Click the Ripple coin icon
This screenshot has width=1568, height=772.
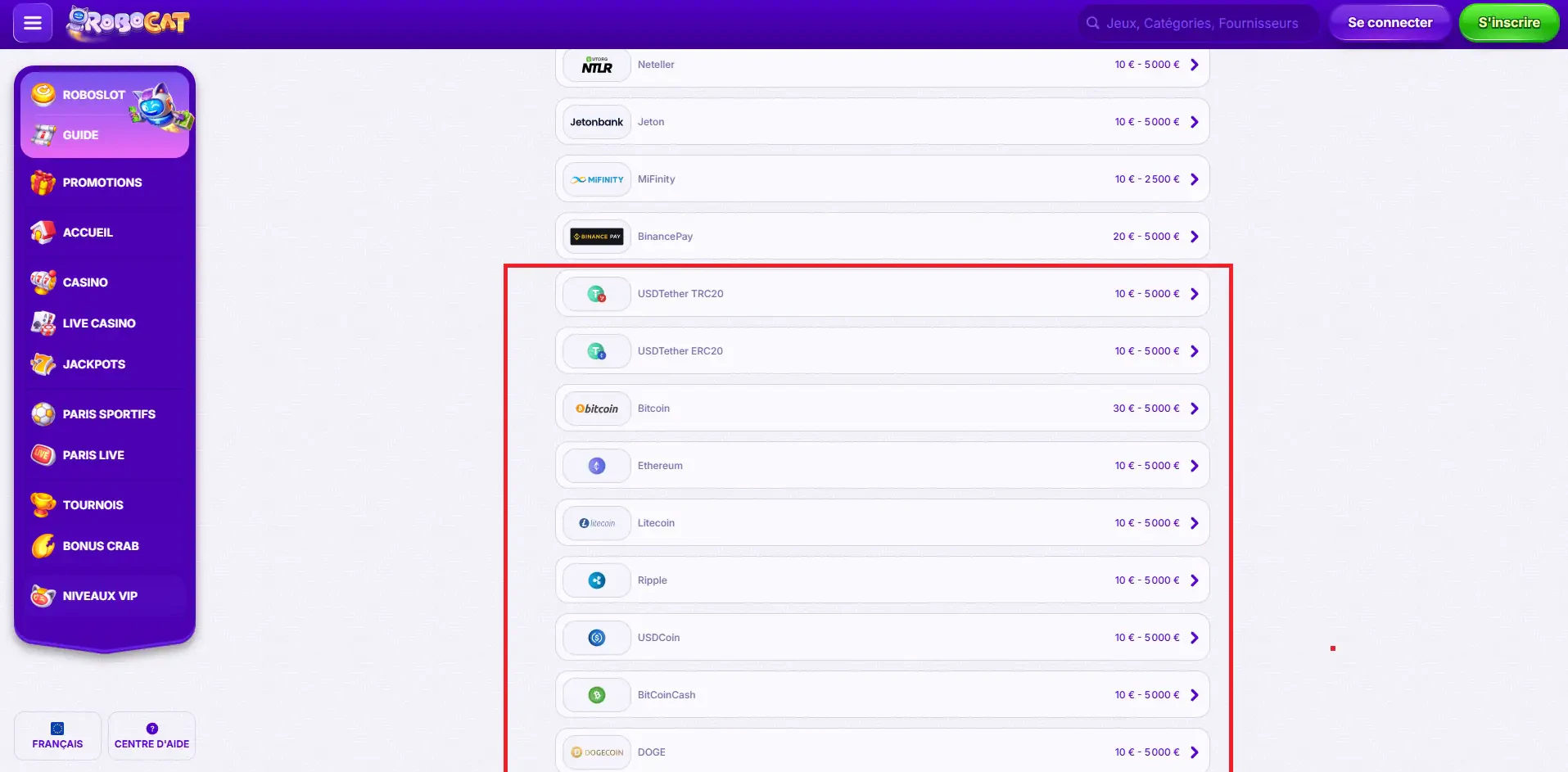tap(597, 580)
